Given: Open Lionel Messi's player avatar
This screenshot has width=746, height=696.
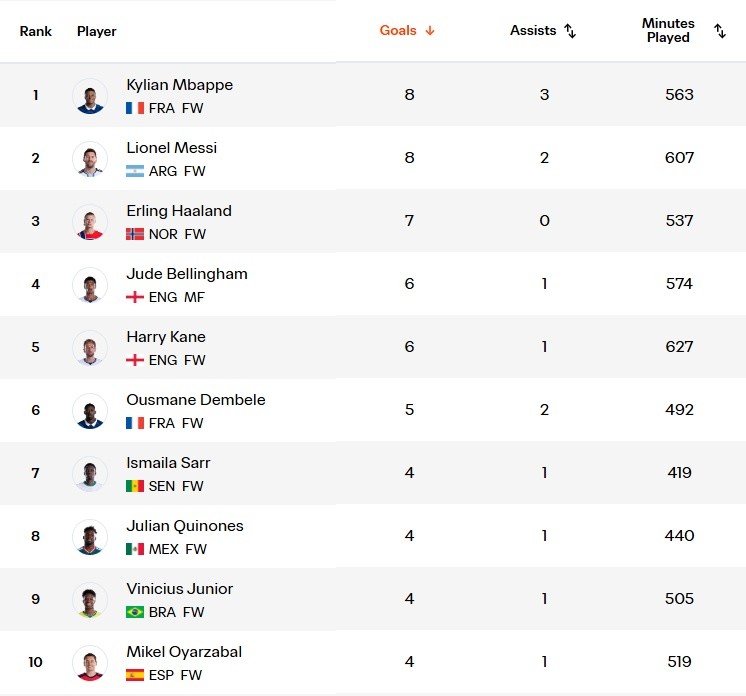Looking at the screenshot, I should click(x=90, y=159).
